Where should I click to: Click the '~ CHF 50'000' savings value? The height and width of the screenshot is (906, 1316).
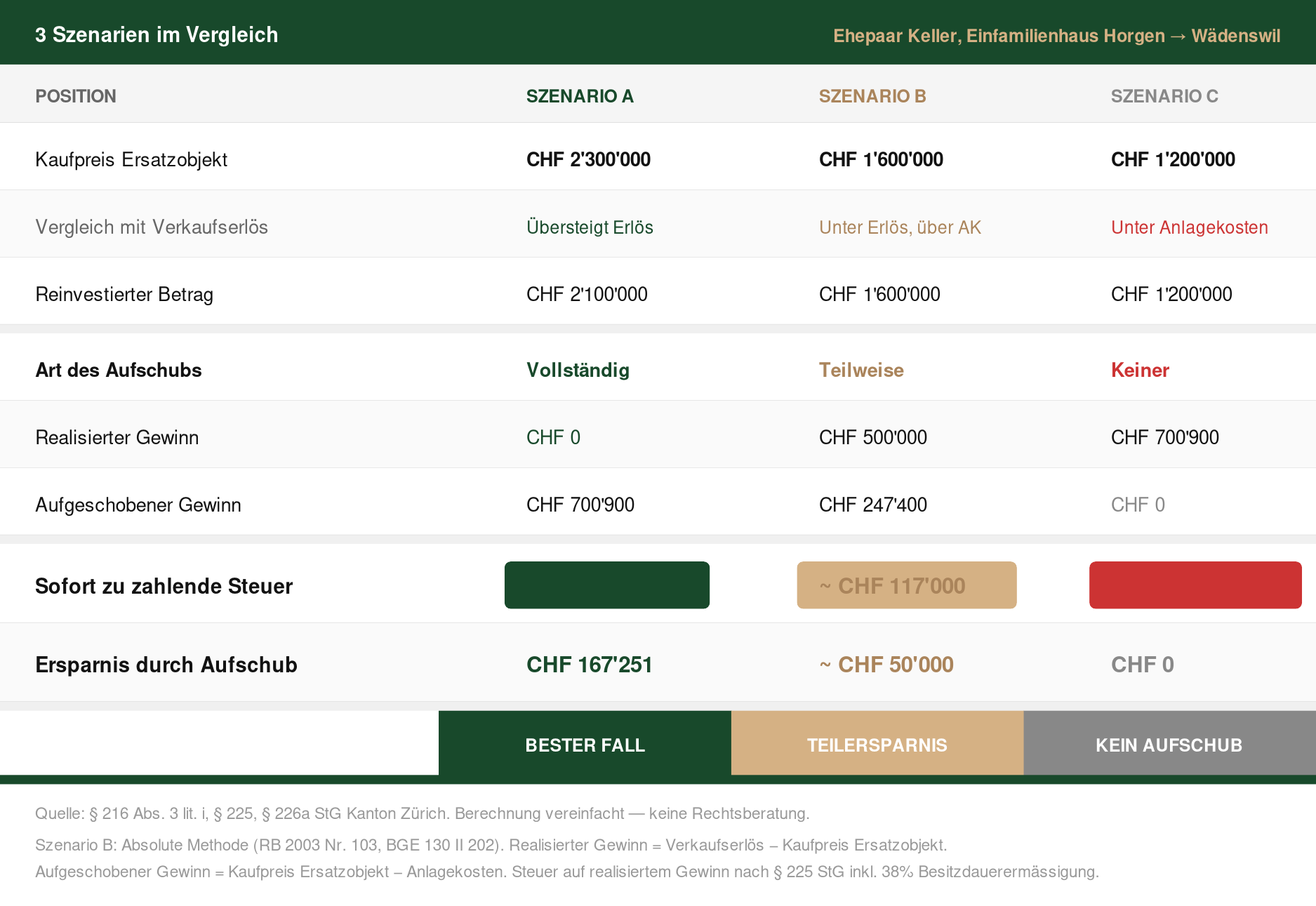pyautogui.click(x=886, y=665)
